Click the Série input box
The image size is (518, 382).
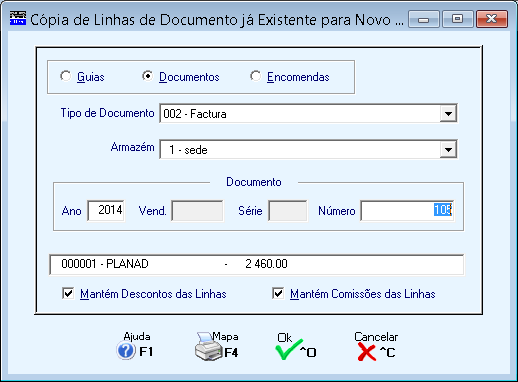(288, 210)
